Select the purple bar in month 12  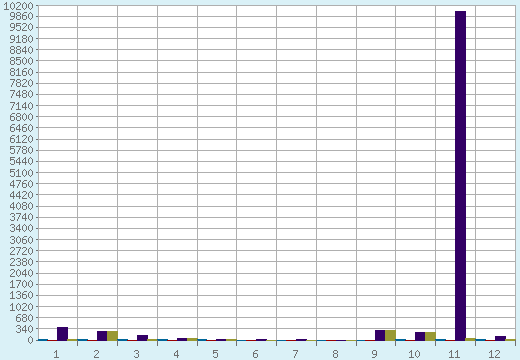[x=500, y=338]
